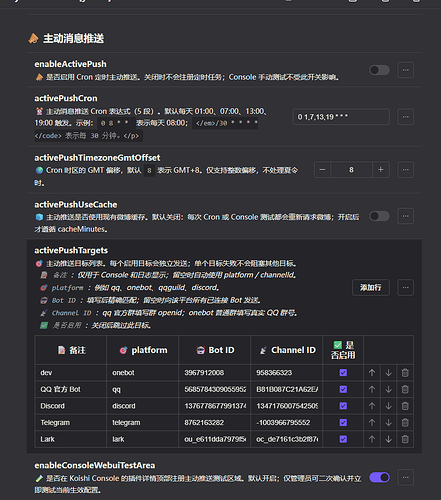441x500 pixels.
Task: Delete the Lark row
Action: [x=405, y=439]
